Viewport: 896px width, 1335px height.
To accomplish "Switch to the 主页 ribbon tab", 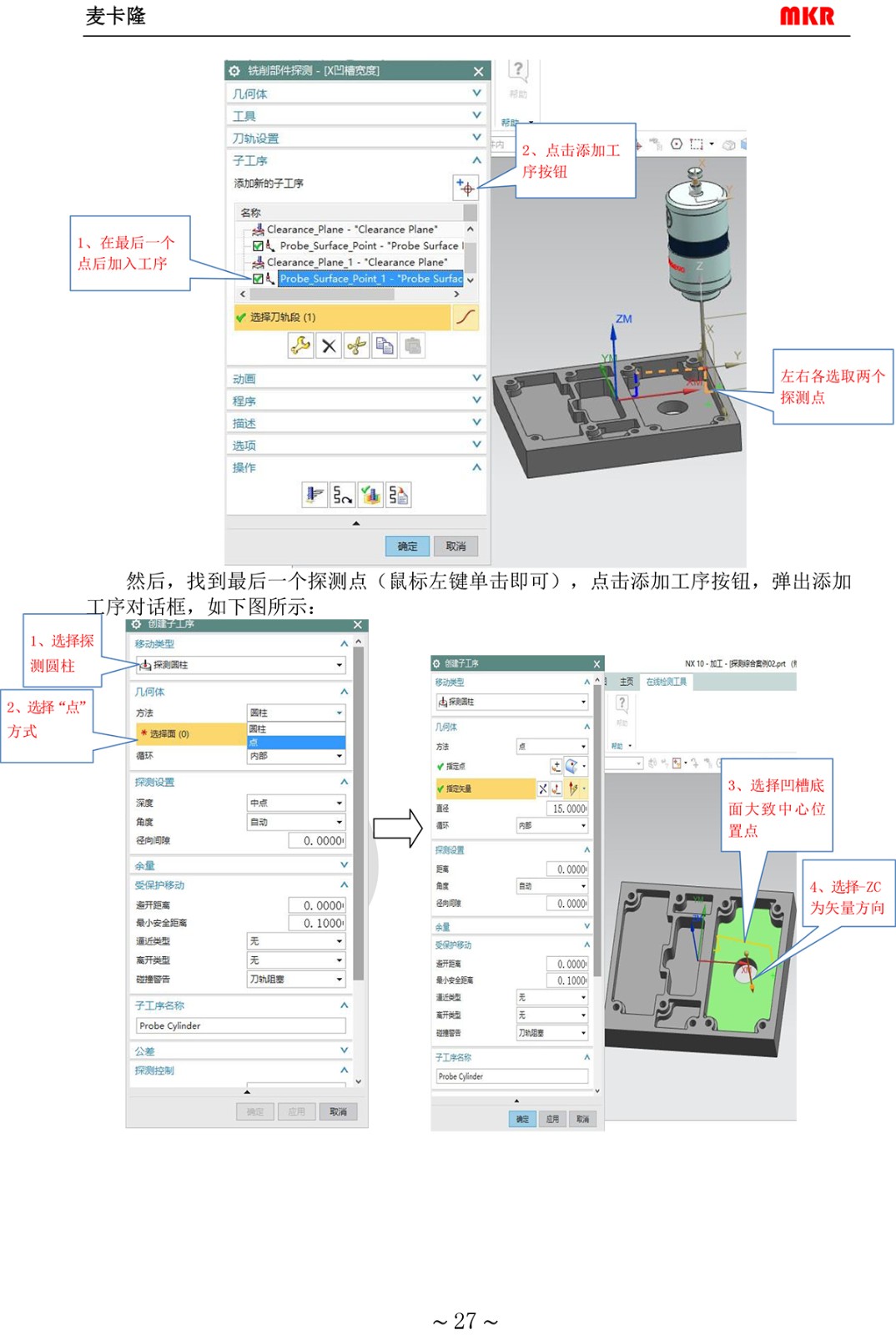I will click(x=626, y=682).
